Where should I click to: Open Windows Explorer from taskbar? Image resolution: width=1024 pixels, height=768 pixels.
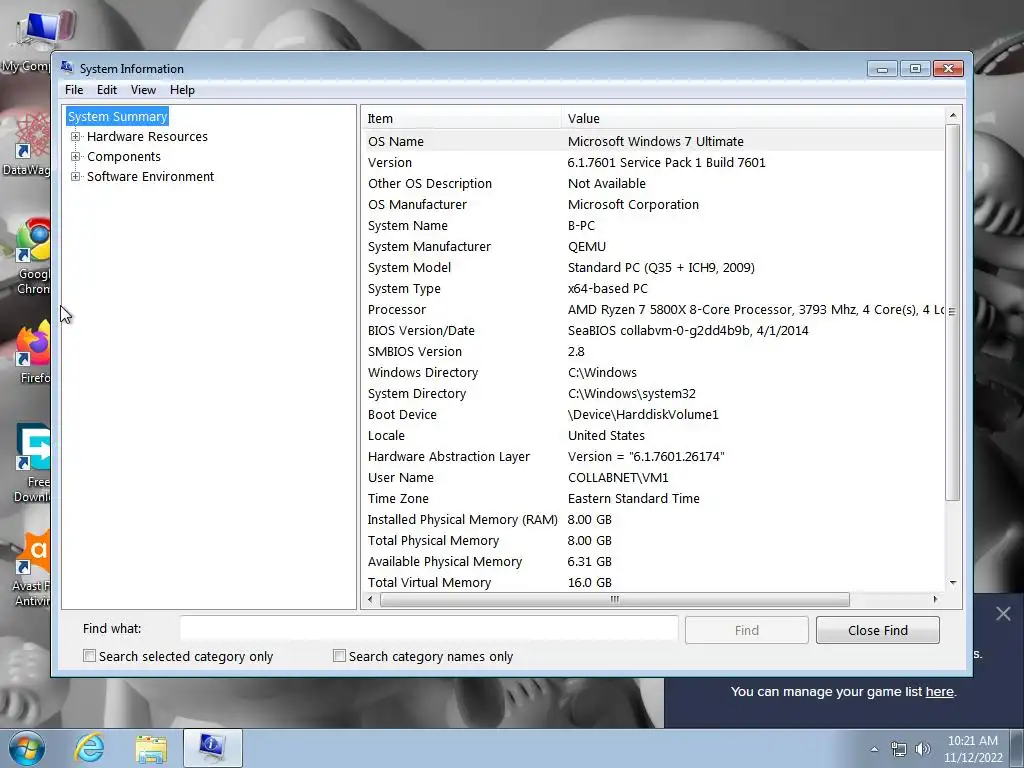click(x=151, y=748)
